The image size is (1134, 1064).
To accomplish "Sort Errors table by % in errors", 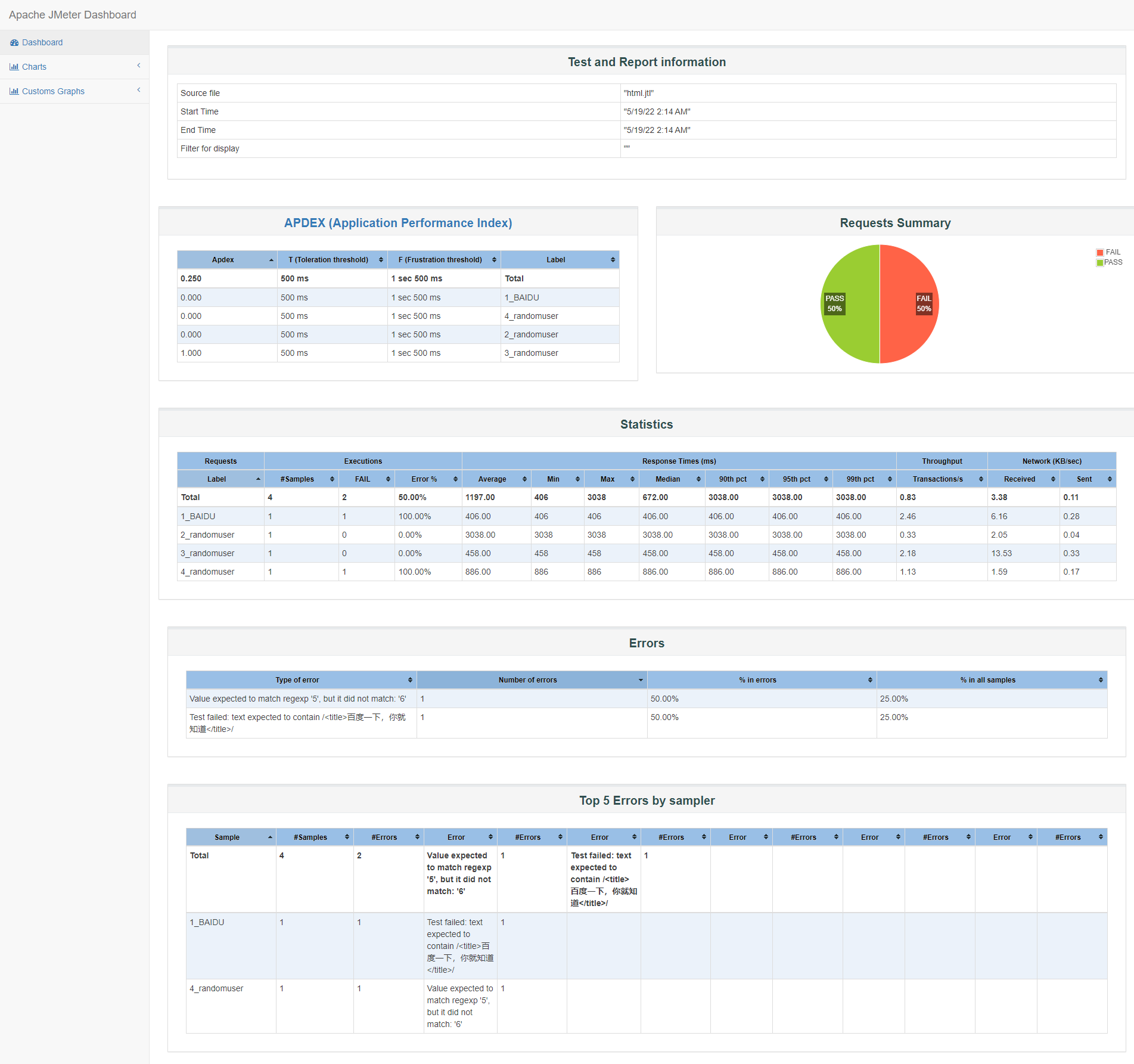I will [x=762, y=680].
